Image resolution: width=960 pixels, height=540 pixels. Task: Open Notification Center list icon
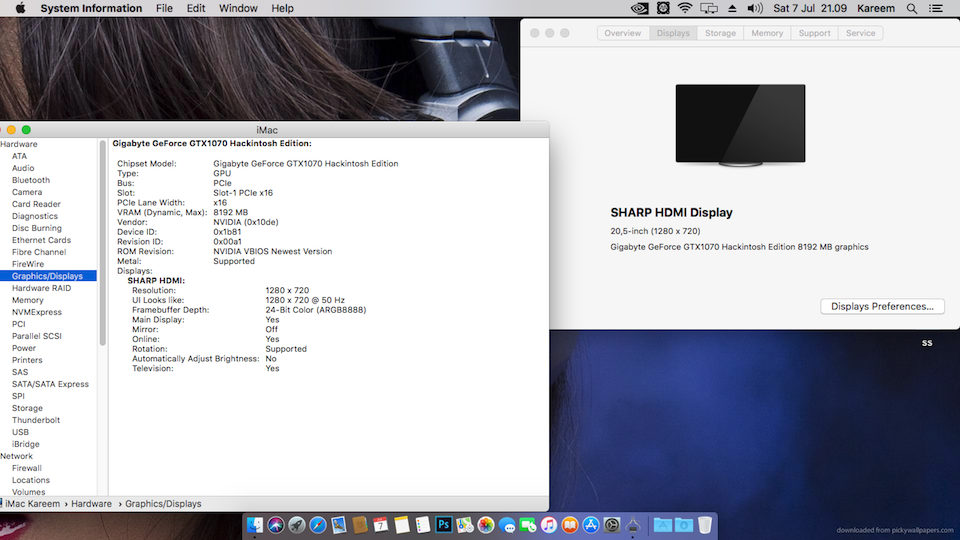[x=937, y=8]
